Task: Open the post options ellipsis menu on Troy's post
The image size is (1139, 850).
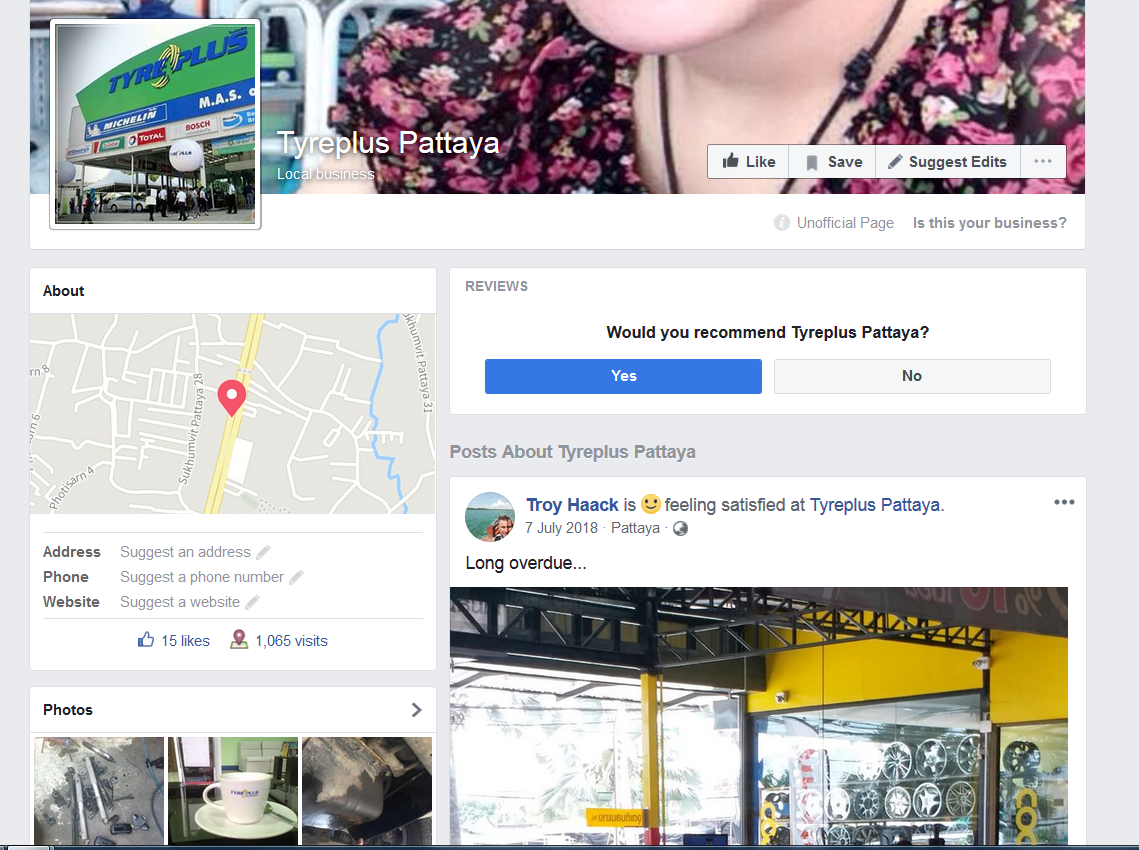Action: [1064, 502]
